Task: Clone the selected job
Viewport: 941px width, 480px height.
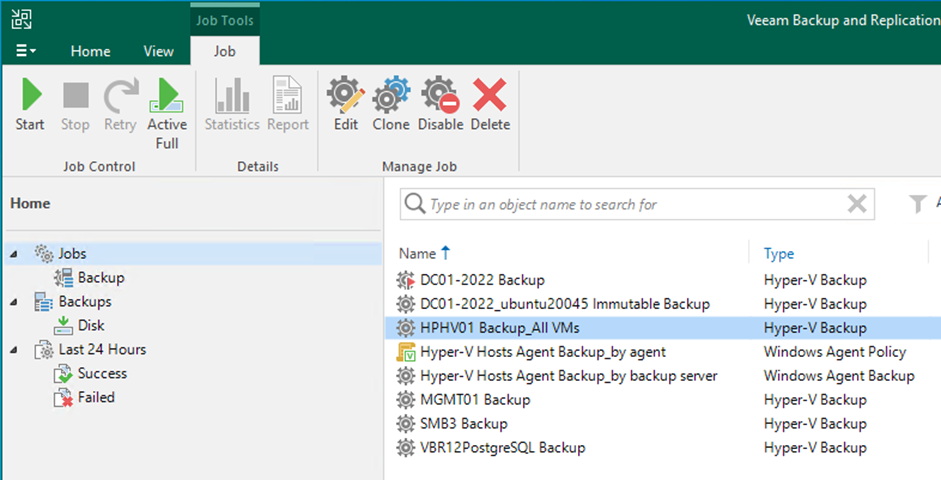Action: (x=391, y=104)
